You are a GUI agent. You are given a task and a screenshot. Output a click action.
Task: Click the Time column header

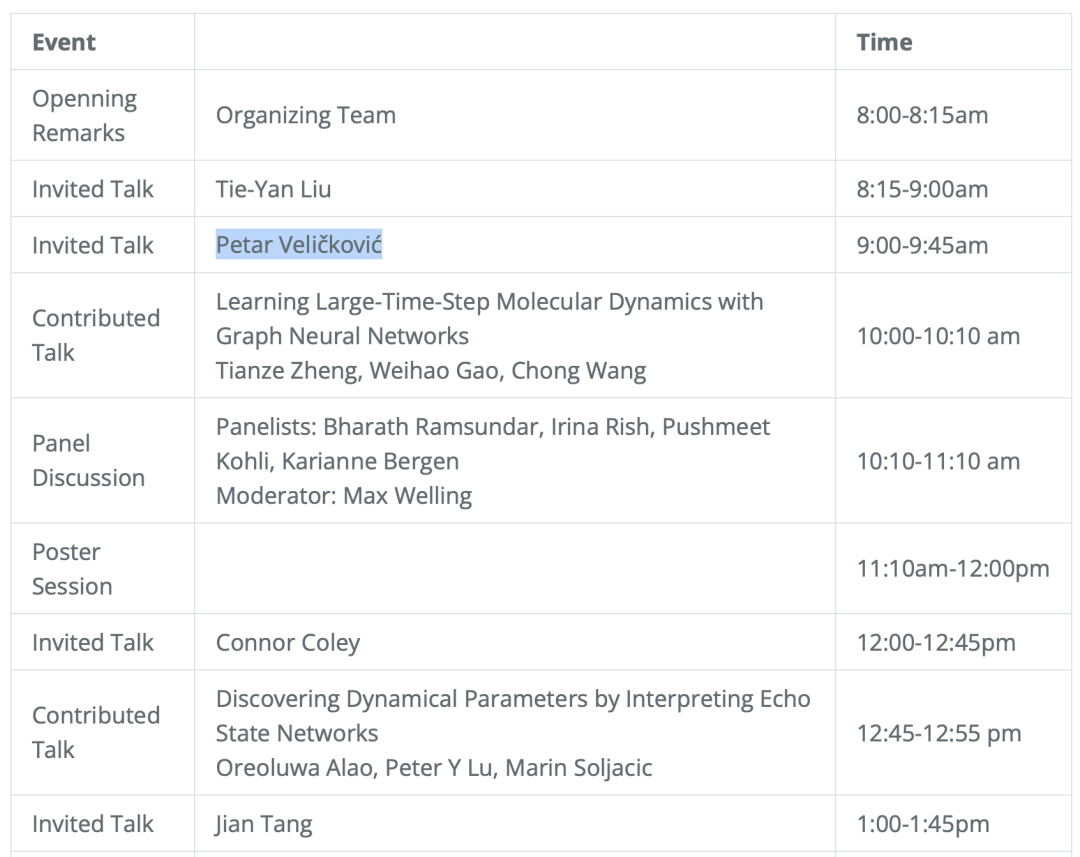click(884, 43)
